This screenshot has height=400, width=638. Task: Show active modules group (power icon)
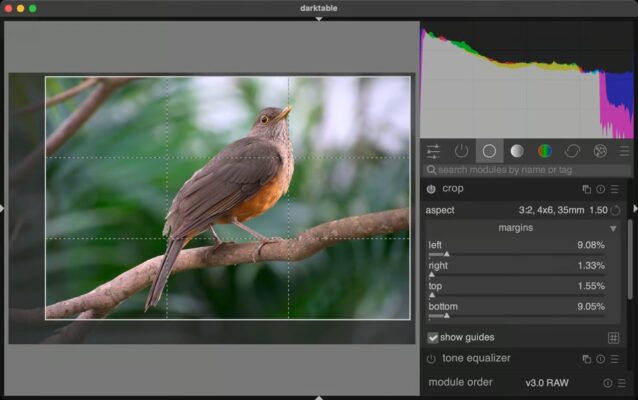461,151
